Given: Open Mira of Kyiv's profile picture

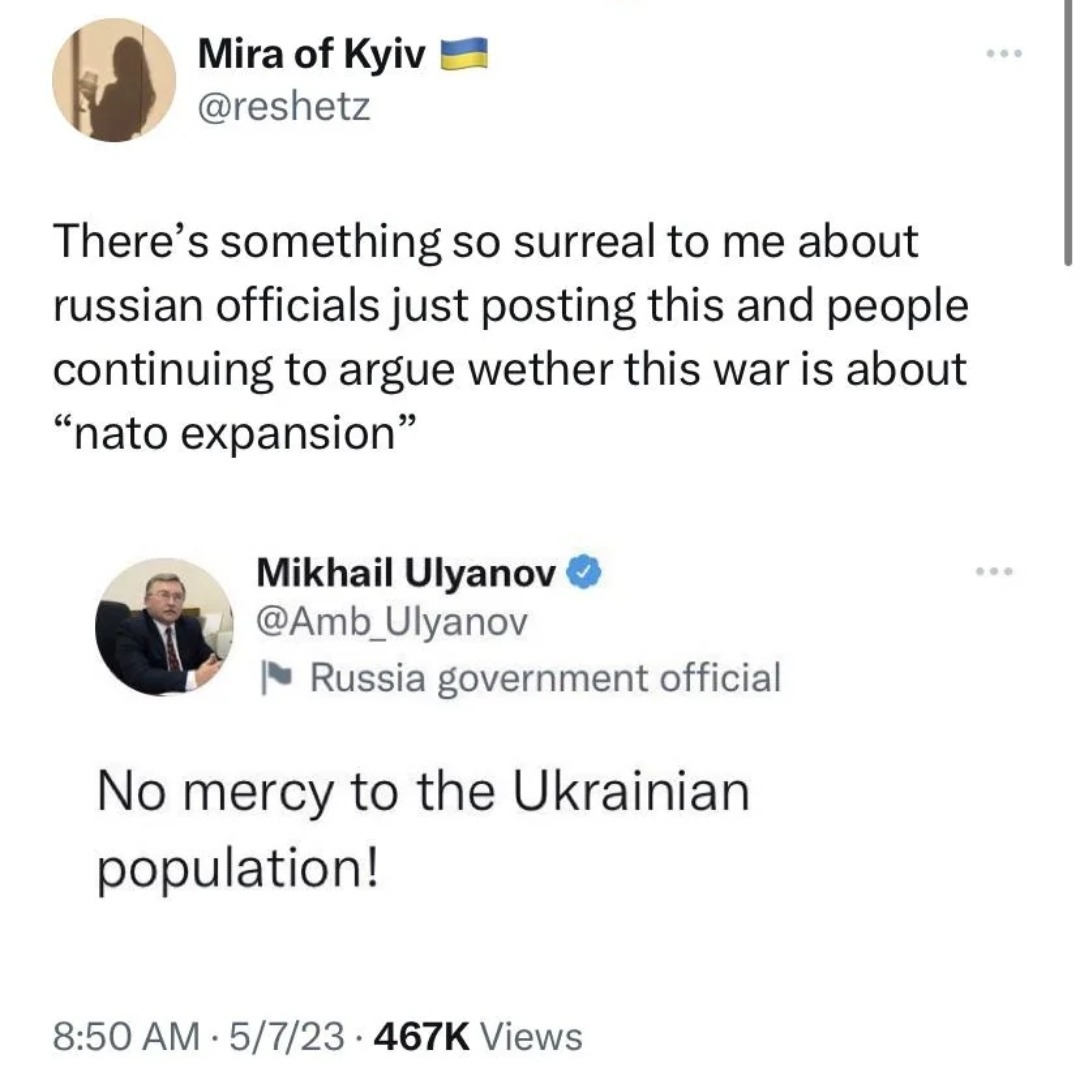Looking at the screenshot, I should click(x=113, y=79).
